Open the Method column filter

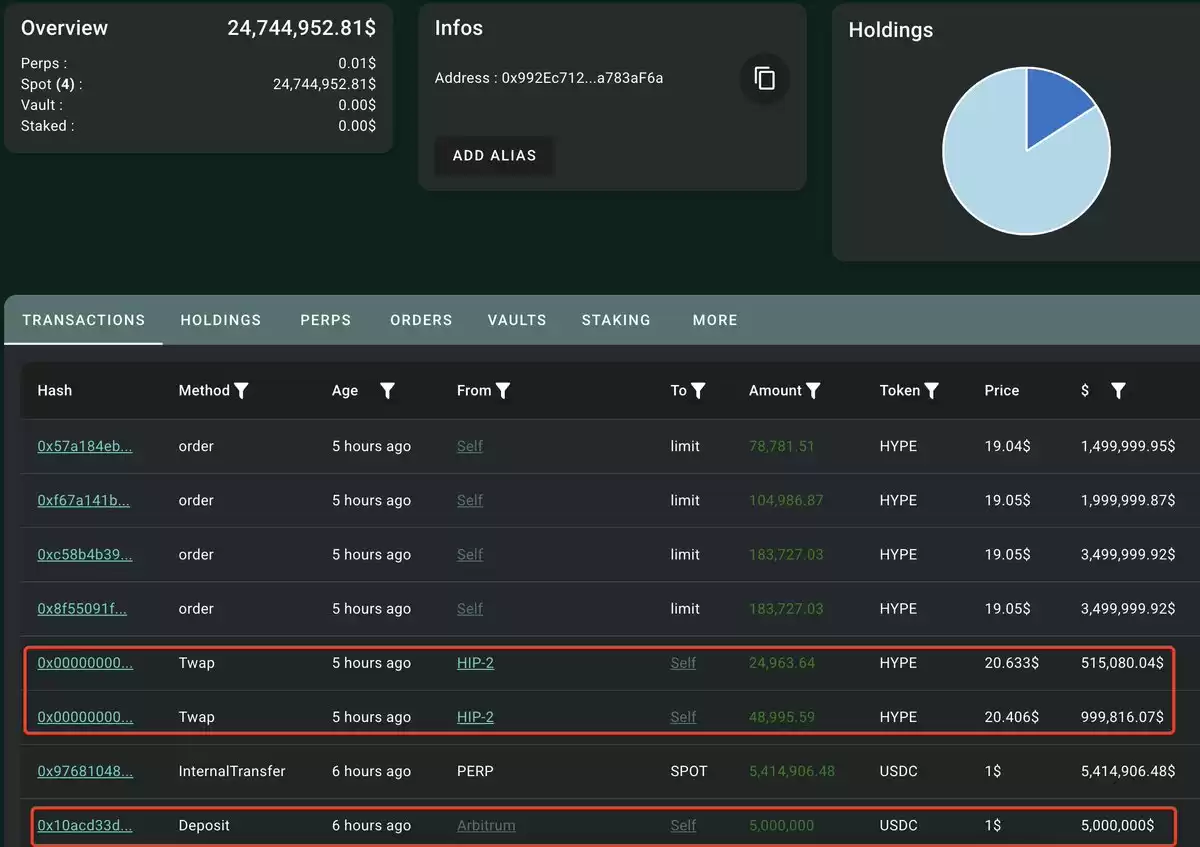[241, 391]
